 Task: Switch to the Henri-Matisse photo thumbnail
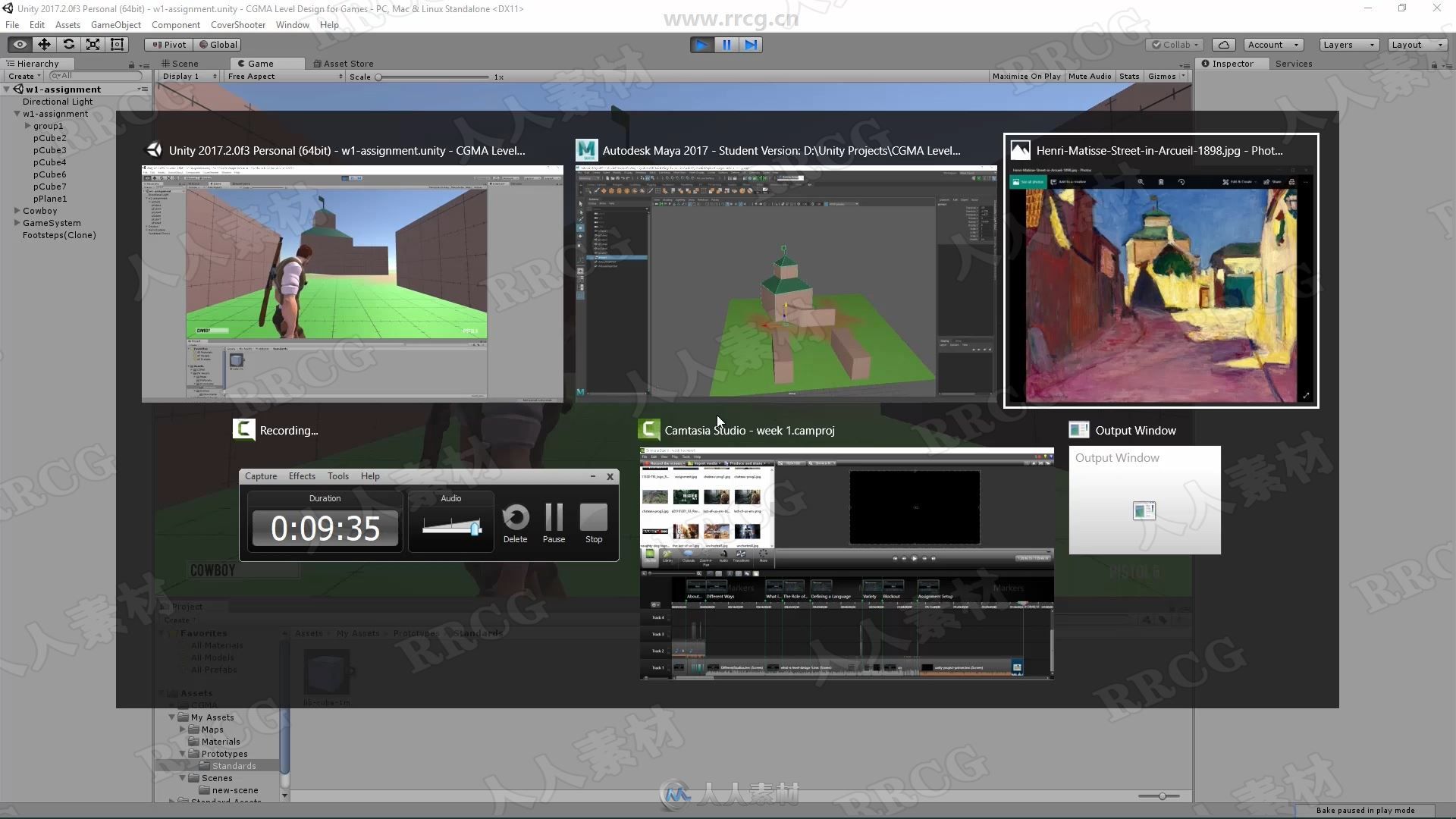1161,284
